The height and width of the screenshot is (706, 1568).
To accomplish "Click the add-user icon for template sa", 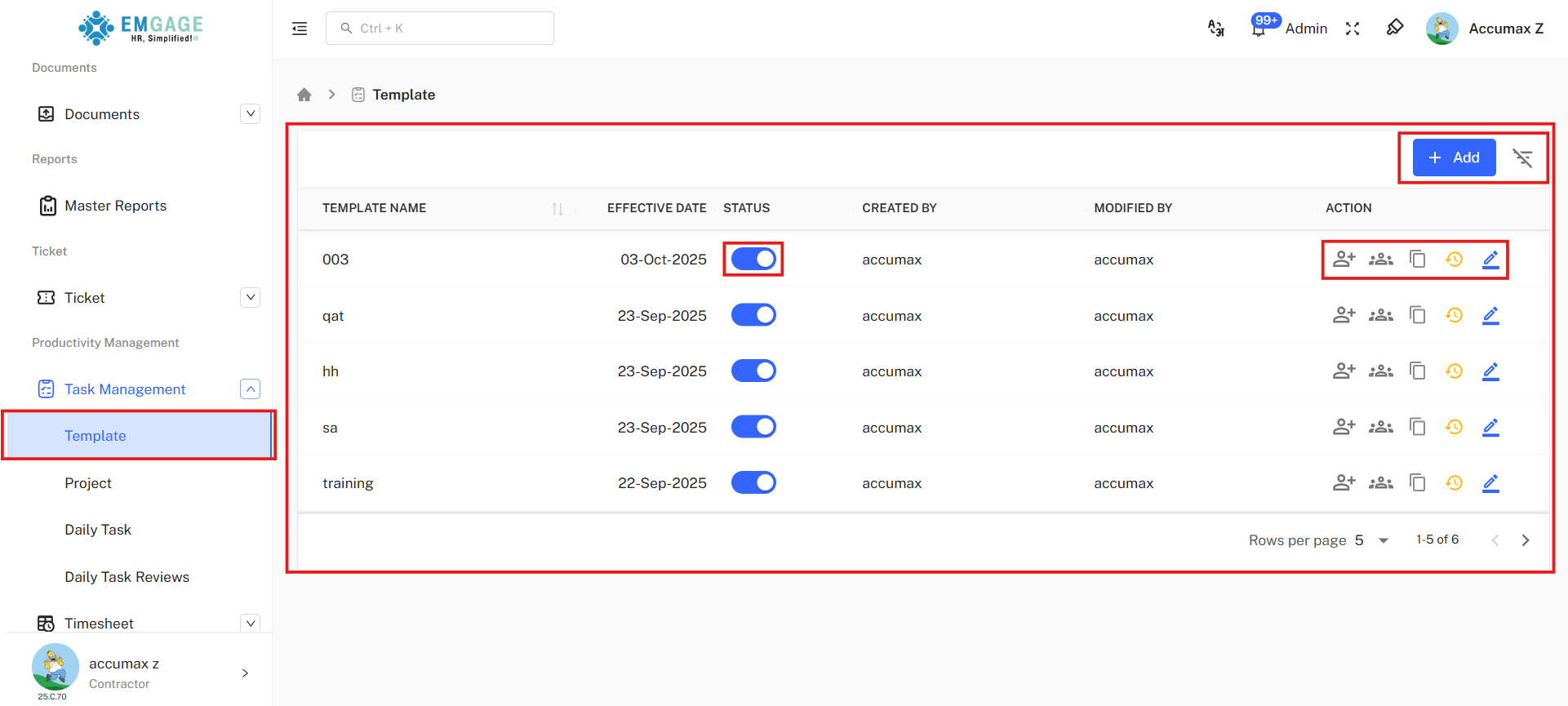I will tap(1344, 427).
